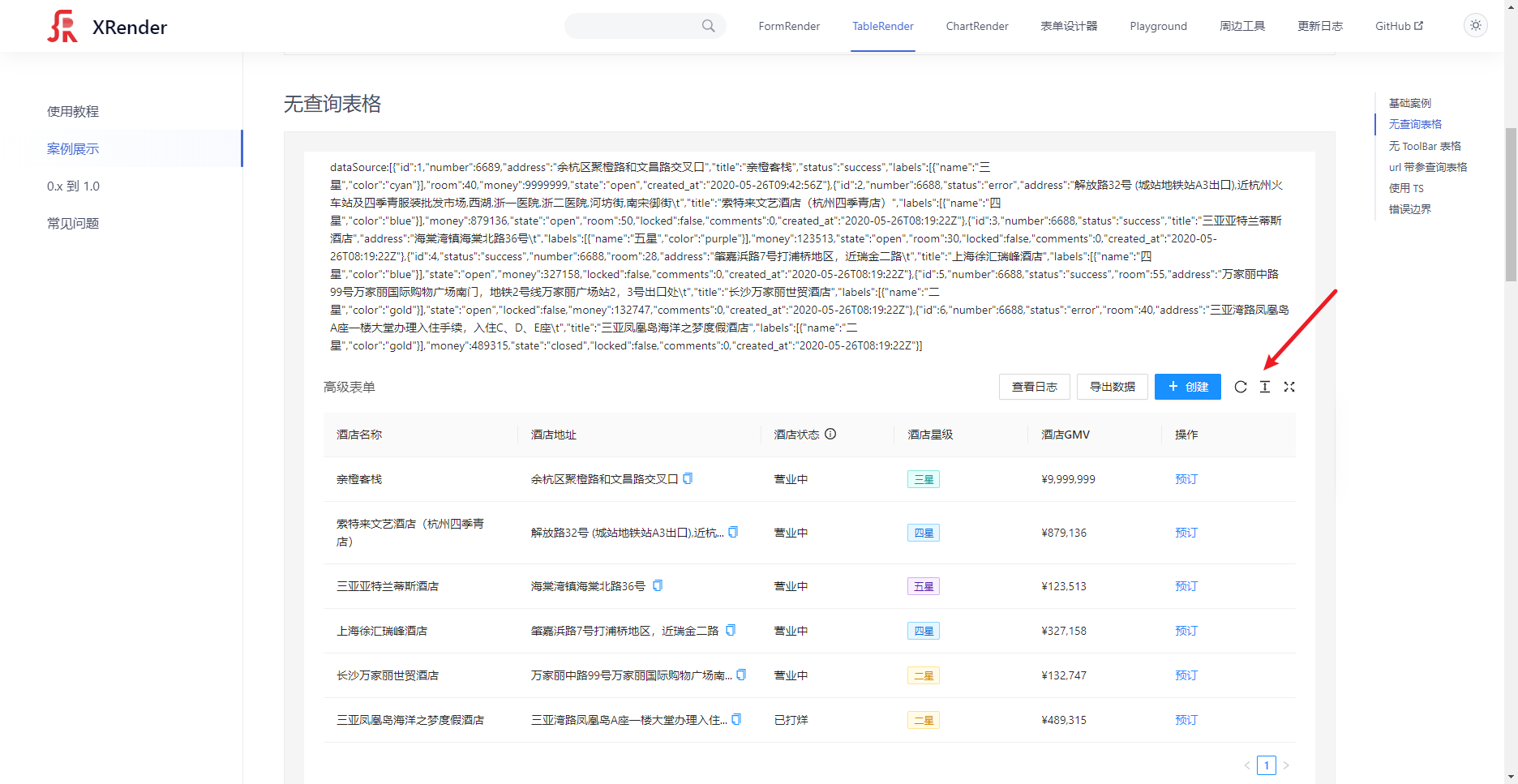Viewport: 1518px width, 784px height.
Task: Click the search magnifier in the top bar
Action: tap(707, 25)
